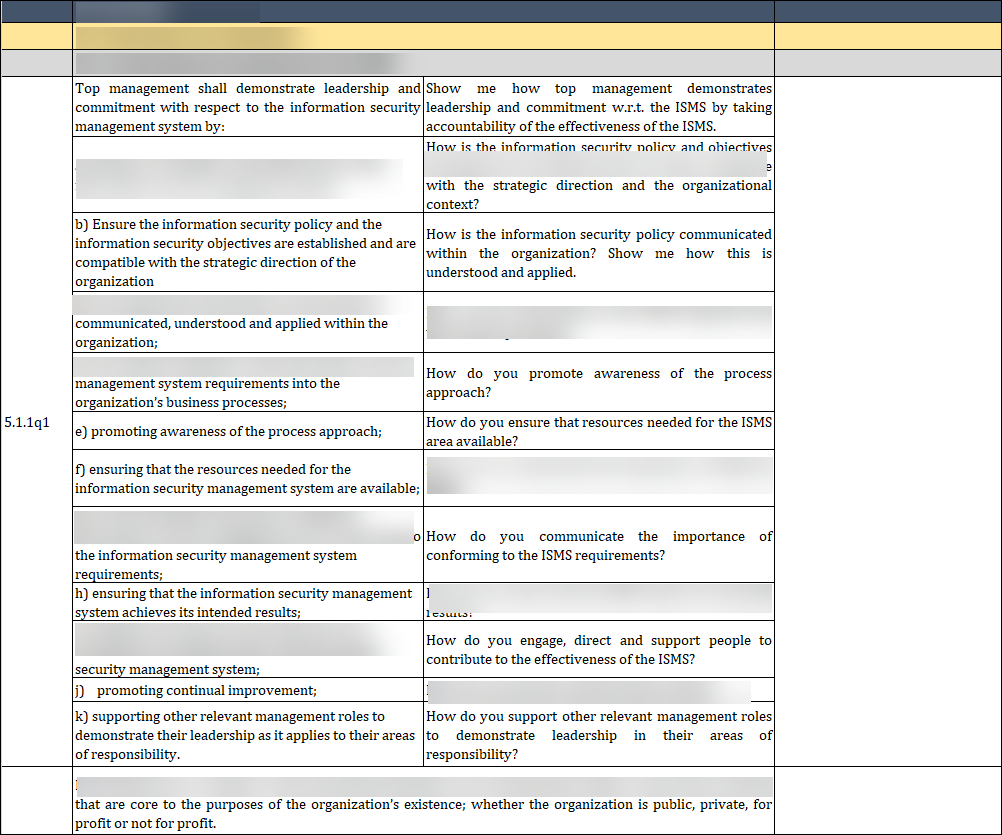Select the 'k) supporting other relevant management roles' cell
Image resolution: width=1002 pixels, height=835 pixels.
point(247,735)
